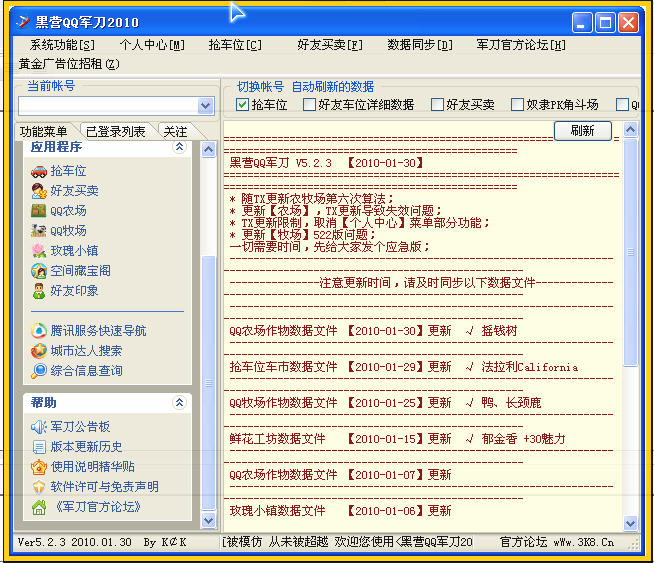The image size is (654, 563).
Task: Switch to 关注 tab
Action: (175, 132)
